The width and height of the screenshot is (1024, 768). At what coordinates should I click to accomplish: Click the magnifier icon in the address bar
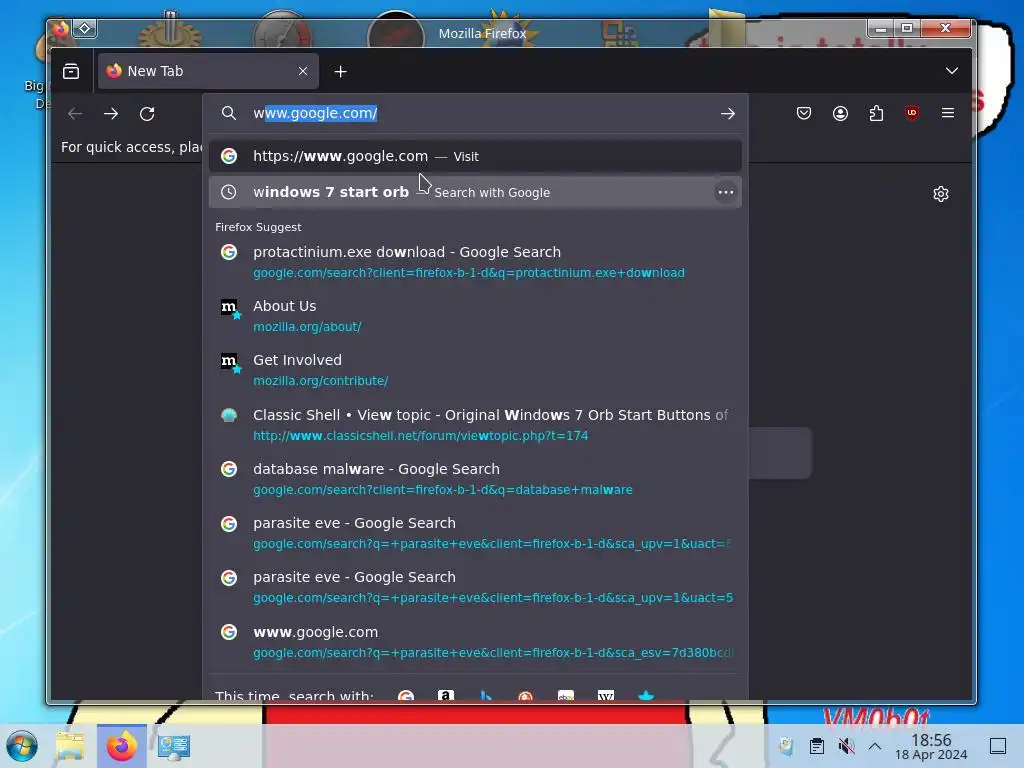(x=229, y=113)
